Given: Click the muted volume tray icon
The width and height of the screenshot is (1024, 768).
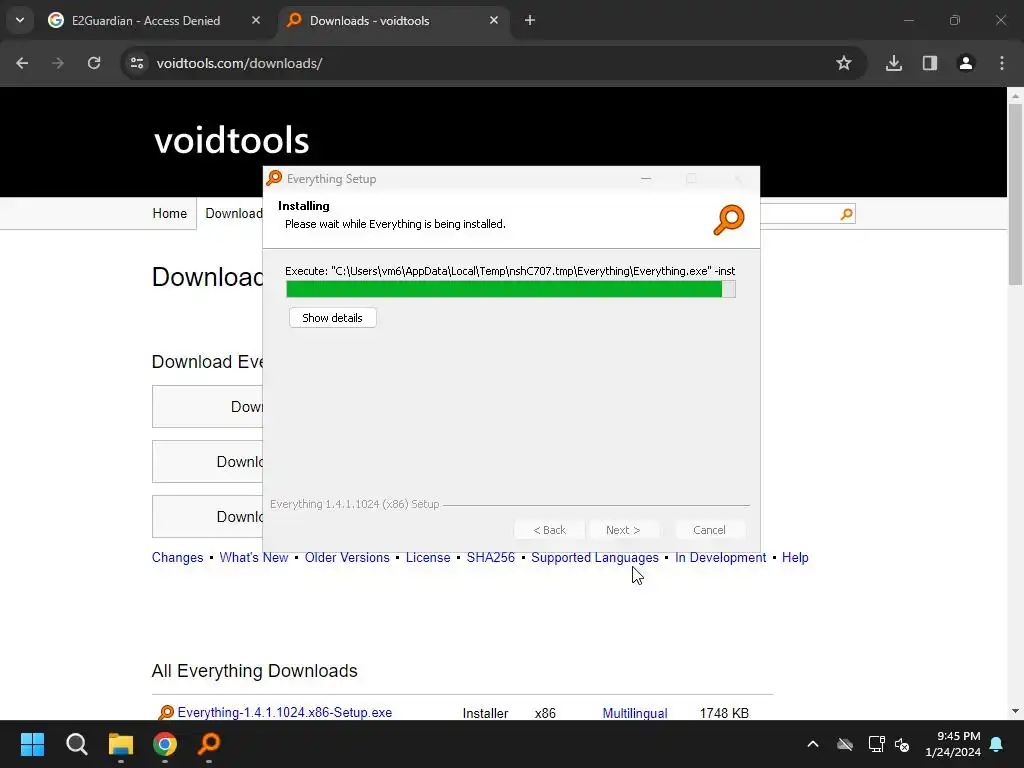Looking at the screenshot, I should 902,744.
